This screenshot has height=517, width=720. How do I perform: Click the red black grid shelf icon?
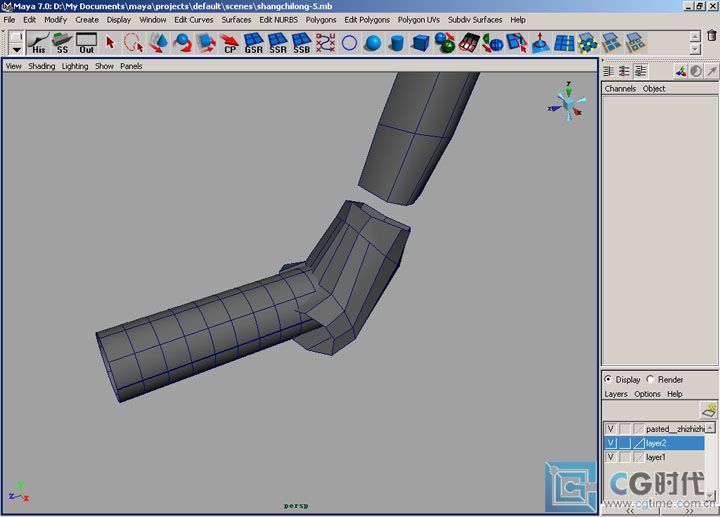[469, 43]
